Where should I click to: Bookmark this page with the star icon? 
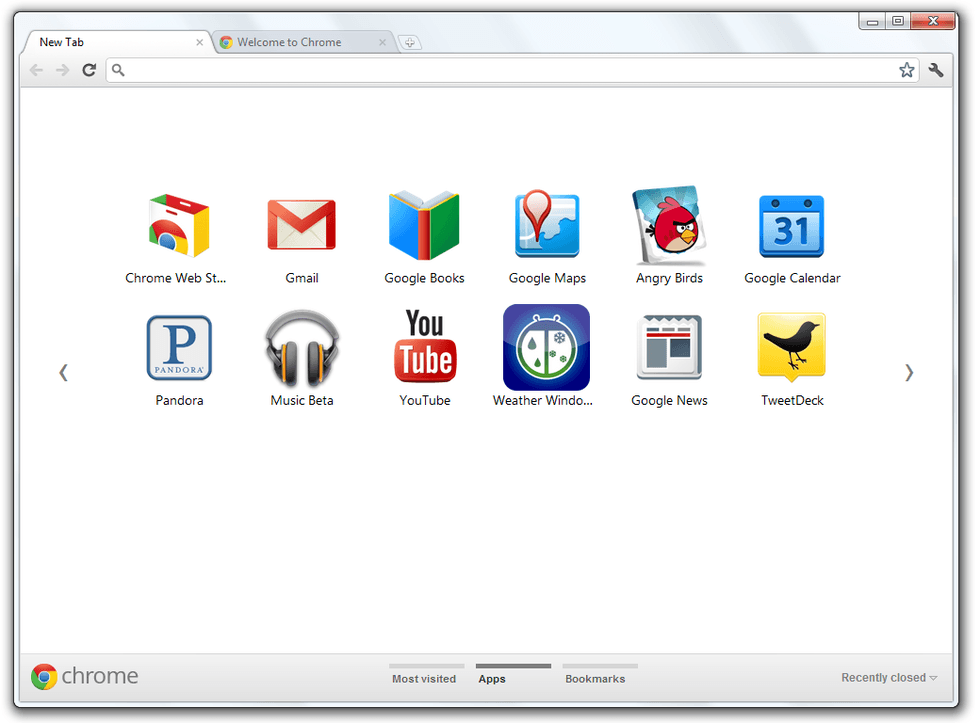(906, 70)
